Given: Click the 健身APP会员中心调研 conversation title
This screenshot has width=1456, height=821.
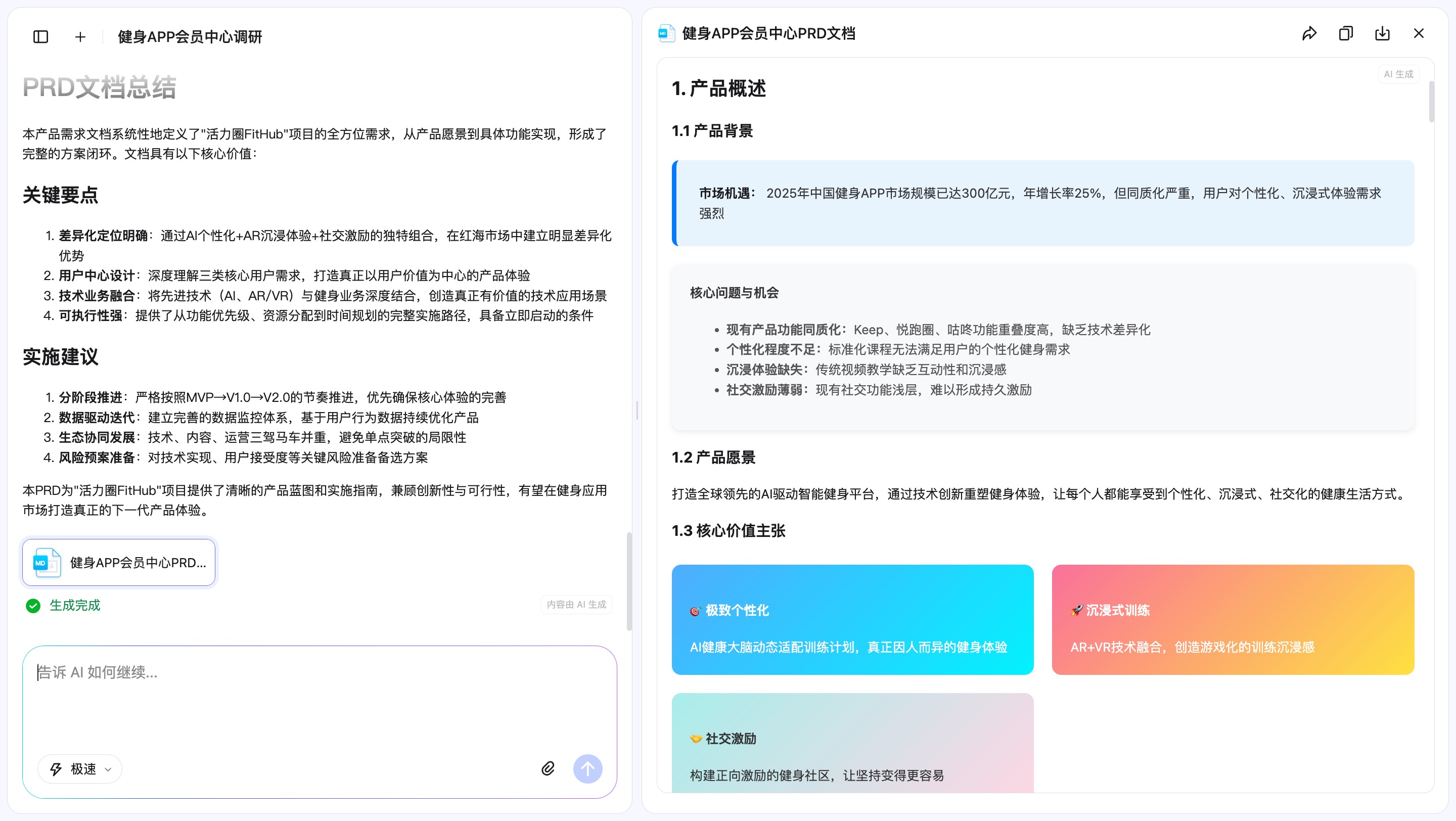Looking at the screenshot, I should (190, 37).
